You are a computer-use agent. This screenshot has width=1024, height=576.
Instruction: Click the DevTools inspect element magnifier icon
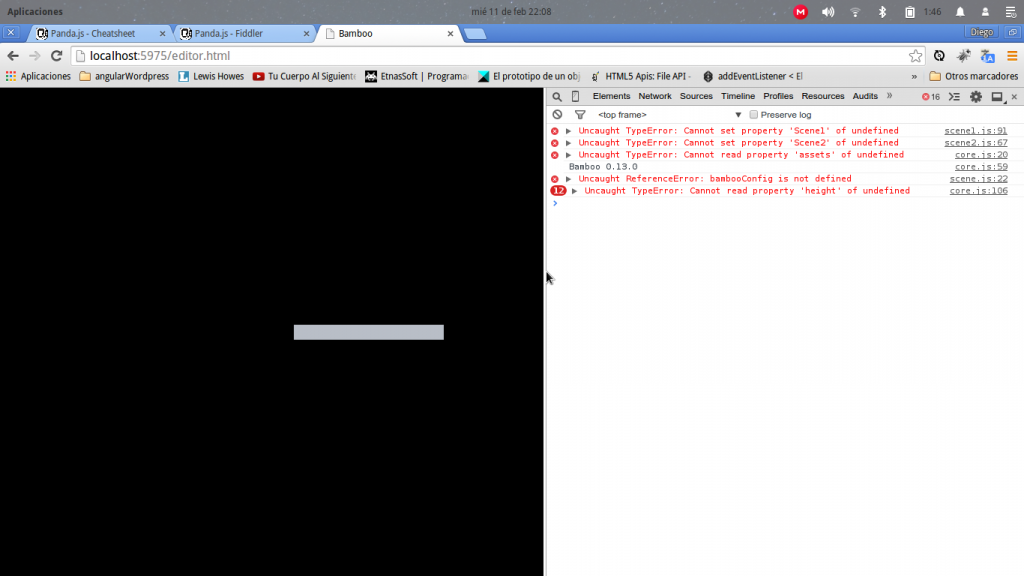pyautogui.click(x=557, y=97)
